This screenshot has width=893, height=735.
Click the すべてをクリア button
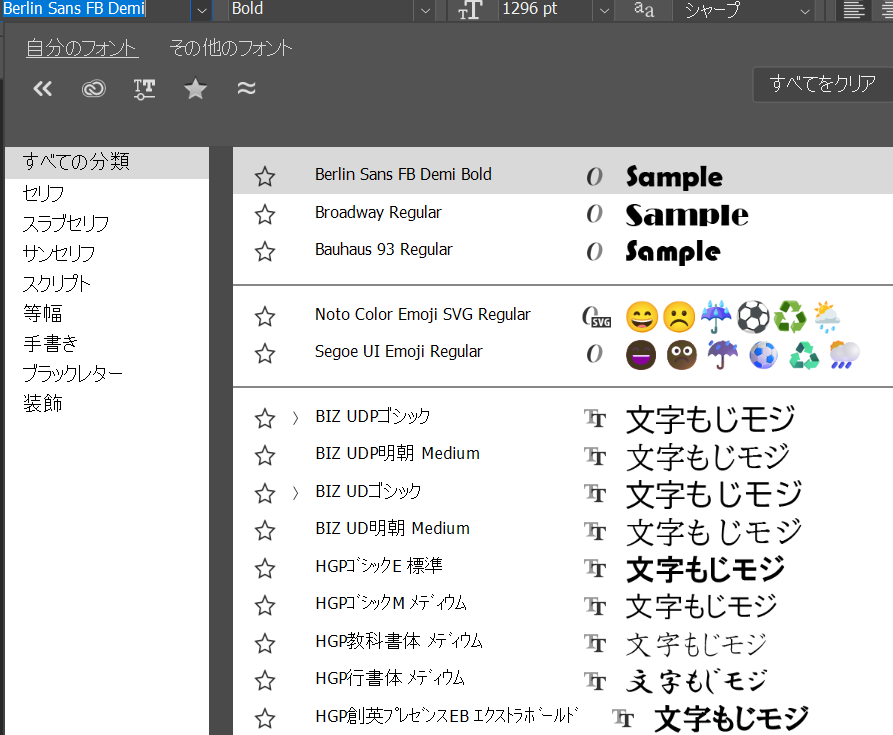pyautogui.click(x=822, y=85)
